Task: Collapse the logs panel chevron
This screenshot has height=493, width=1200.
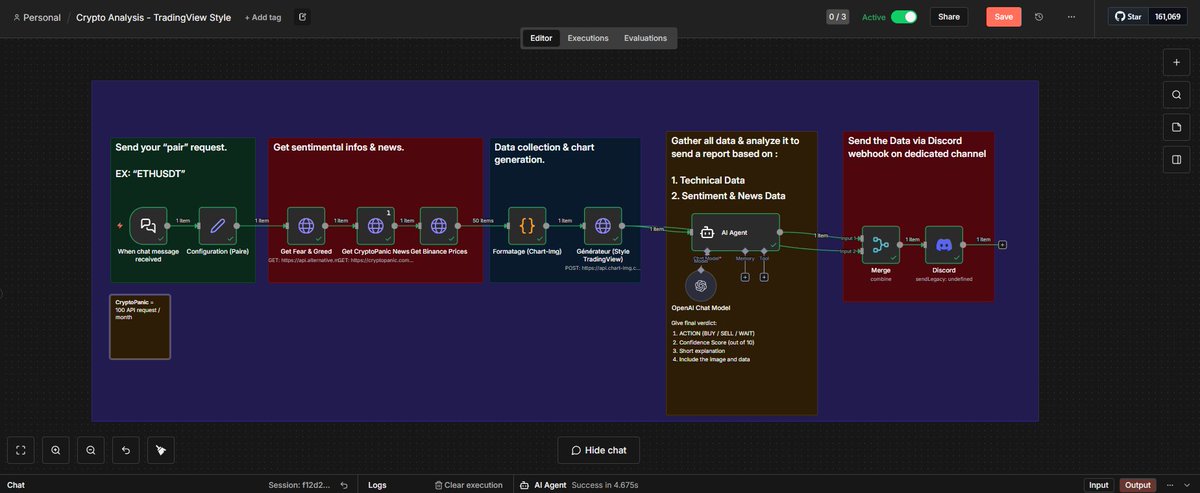Action: tap(1188, 485)
